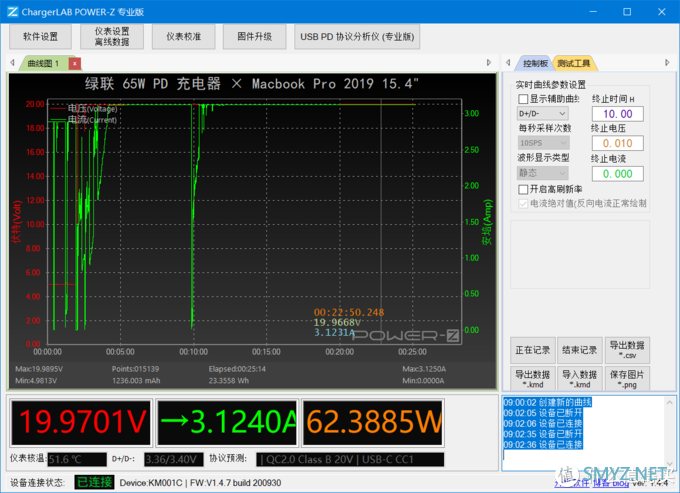
Task: Minimize the POWER-Z window
Action: click(593, 12)
